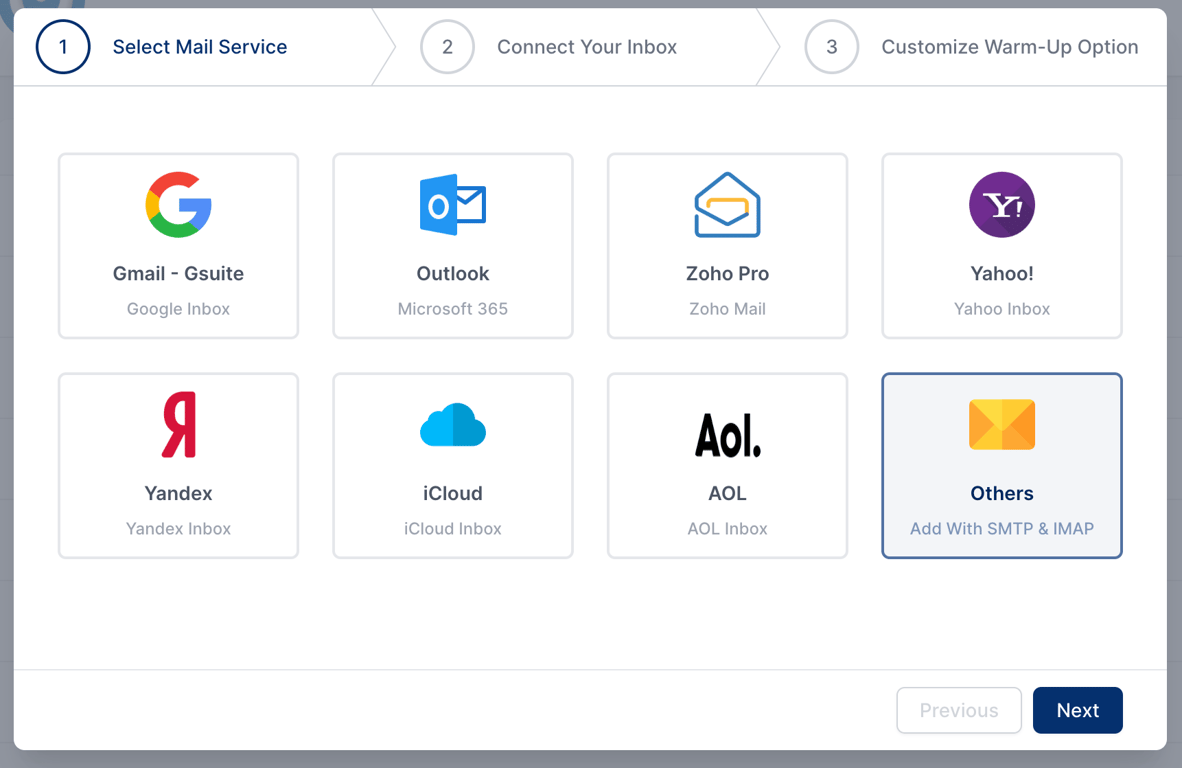Screen dimensions: 1182x768
Task: Click the yellow Others envelope icon
Action: point(1002,425)
